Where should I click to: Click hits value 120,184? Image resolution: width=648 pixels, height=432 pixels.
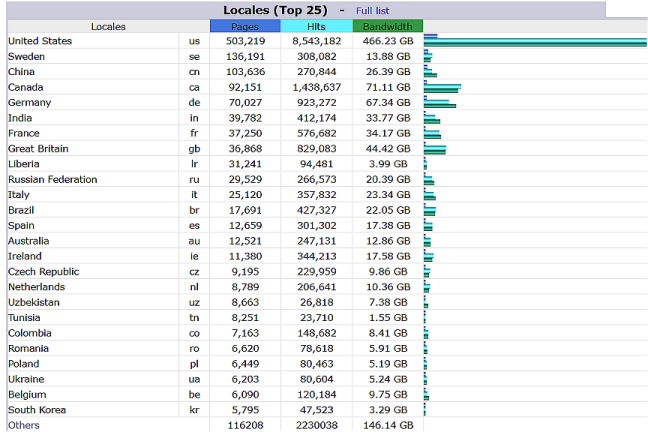[x=317, y=394]
